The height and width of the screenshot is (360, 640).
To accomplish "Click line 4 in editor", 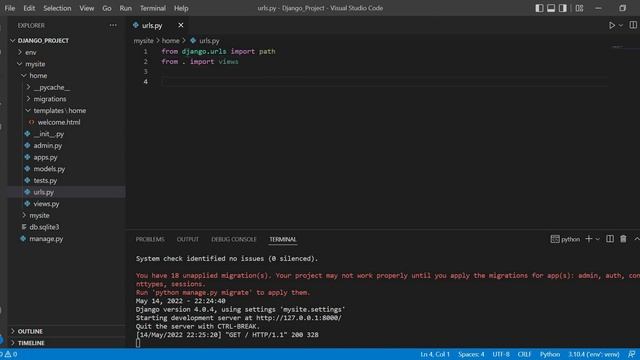I will [384, 82].
